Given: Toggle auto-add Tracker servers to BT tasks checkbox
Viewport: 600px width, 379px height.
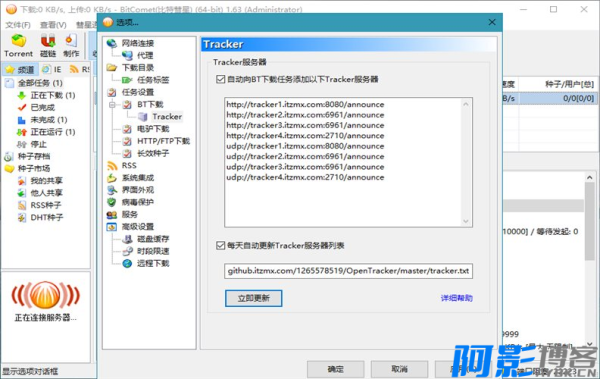Looking at the screenshot, I should coord(220,79).
